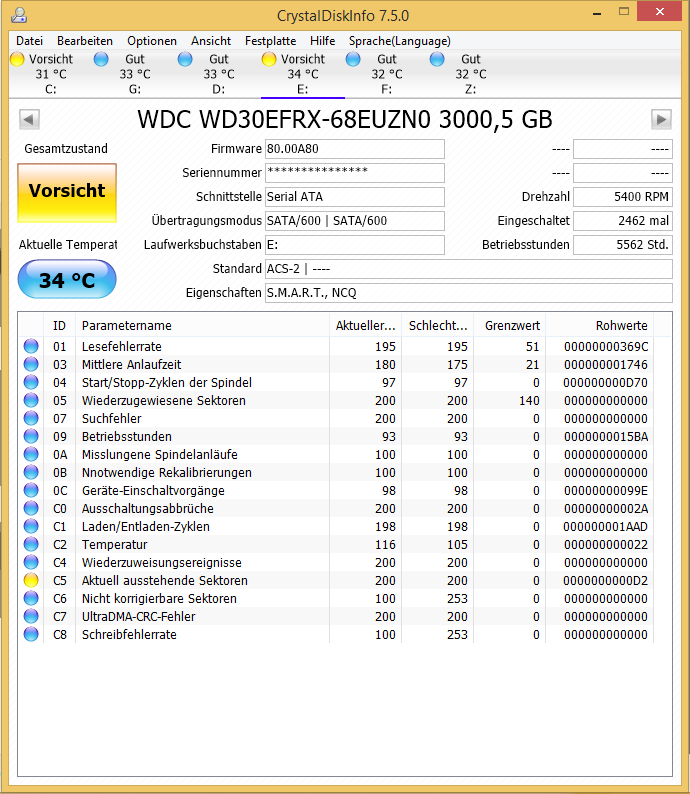Click the ID column header

tap(60, 326)
